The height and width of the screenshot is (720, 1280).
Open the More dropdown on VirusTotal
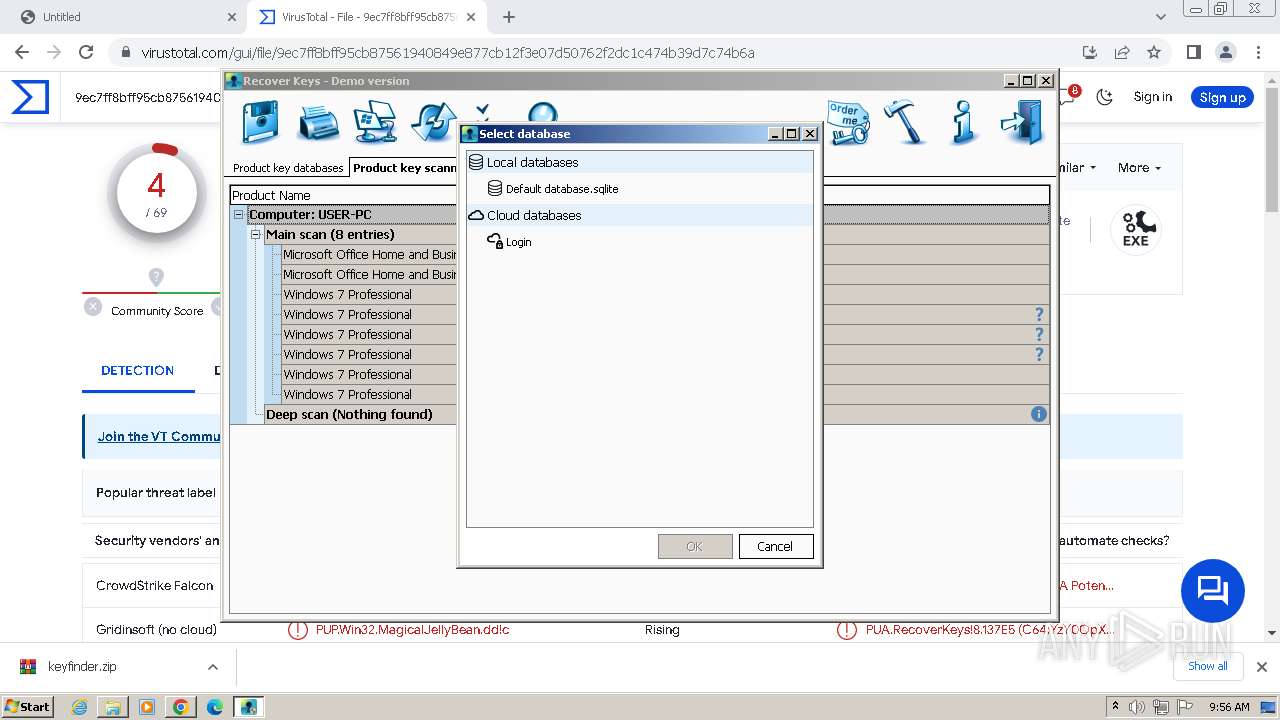click(1139, 168)
